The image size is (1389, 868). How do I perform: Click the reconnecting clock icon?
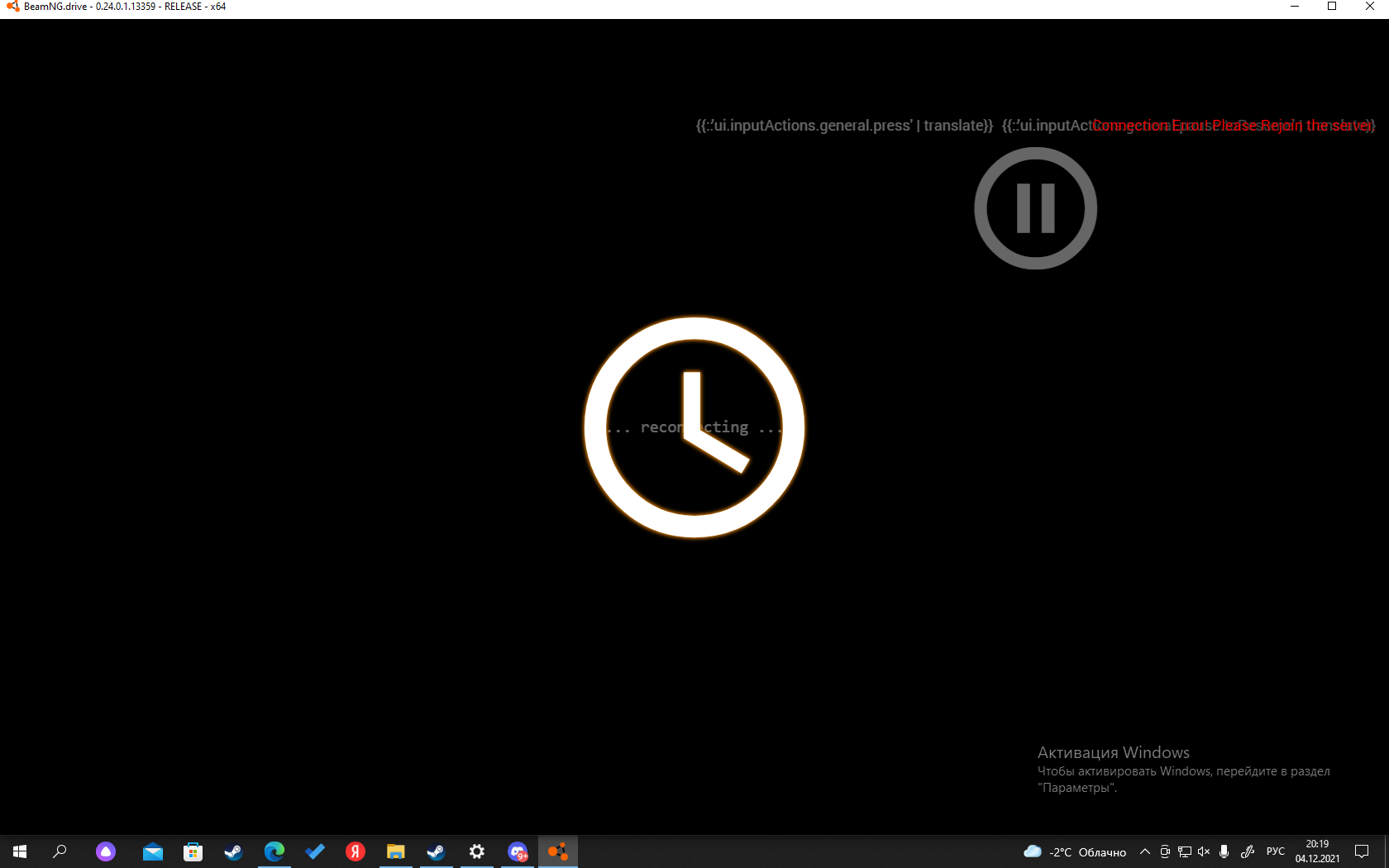pos(694,427)
